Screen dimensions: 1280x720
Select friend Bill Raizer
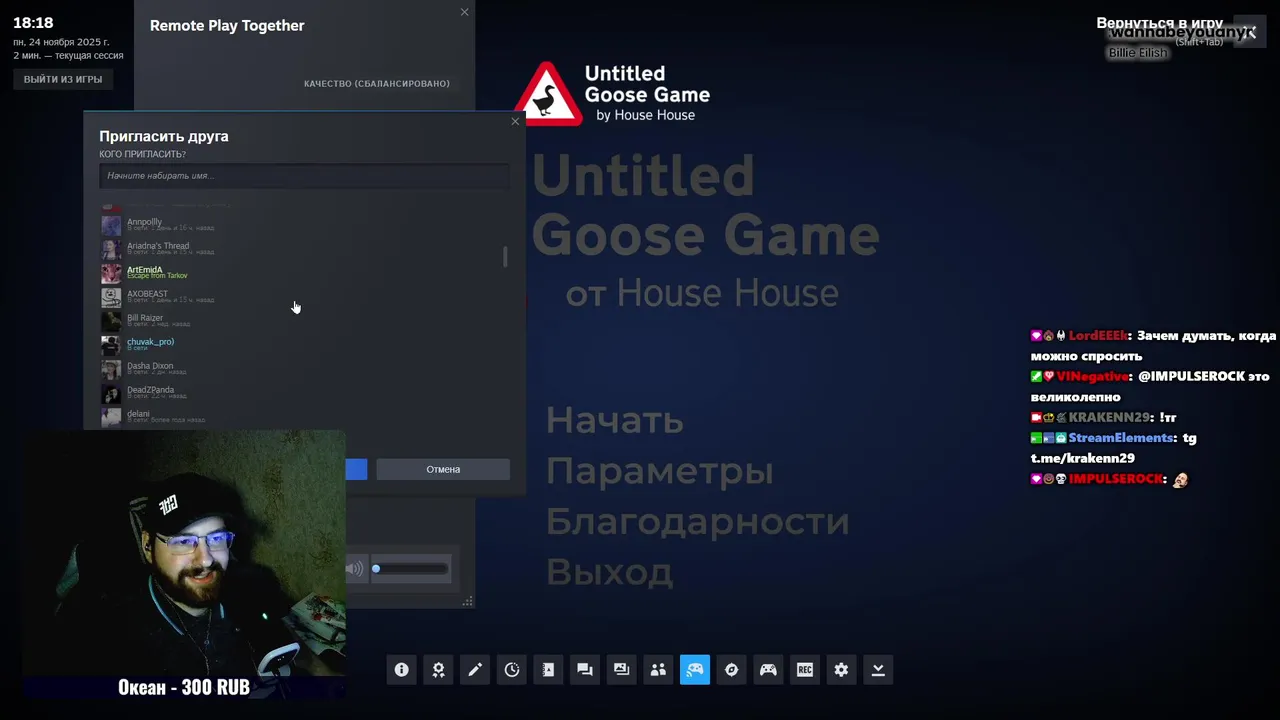coord(300,321)
